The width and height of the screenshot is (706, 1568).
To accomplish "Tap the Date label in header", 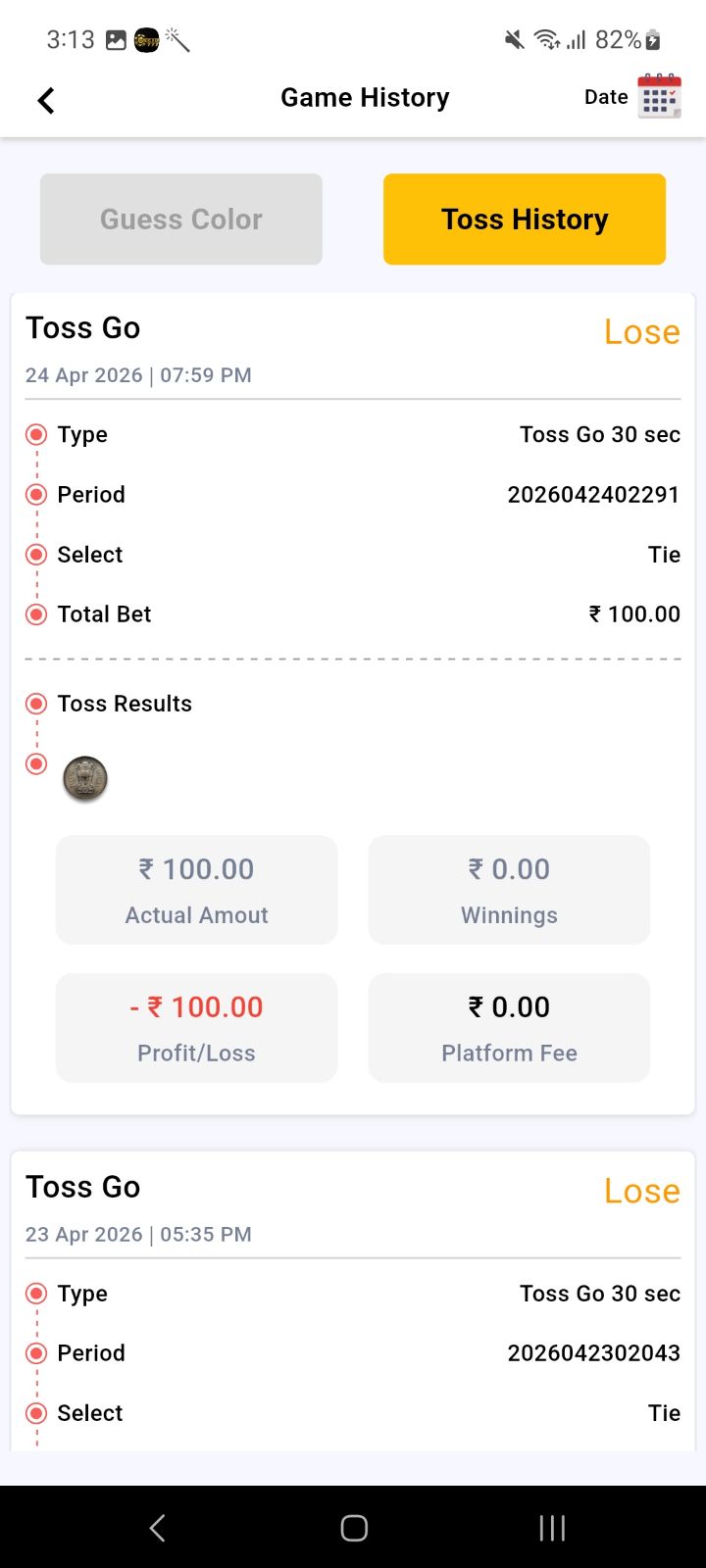I will pyautogui.click(x=606, y=97).
